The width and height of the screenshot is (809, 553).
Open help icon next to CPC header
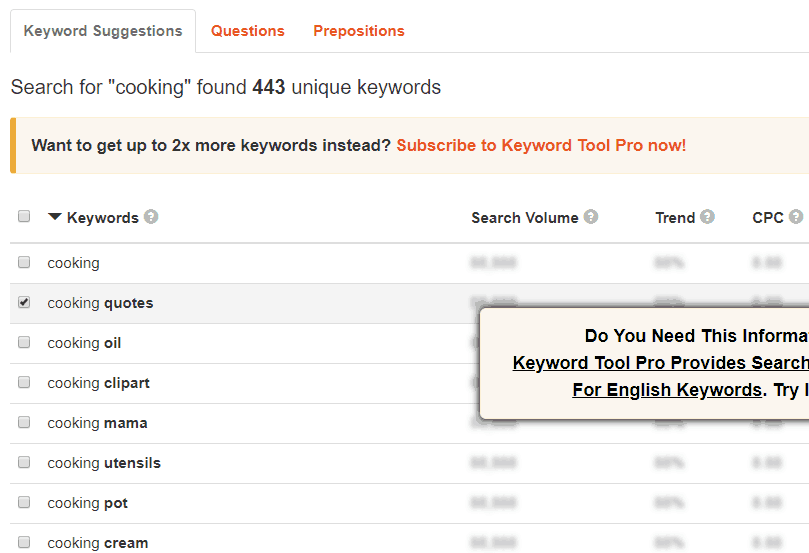[x=796, y=217]
